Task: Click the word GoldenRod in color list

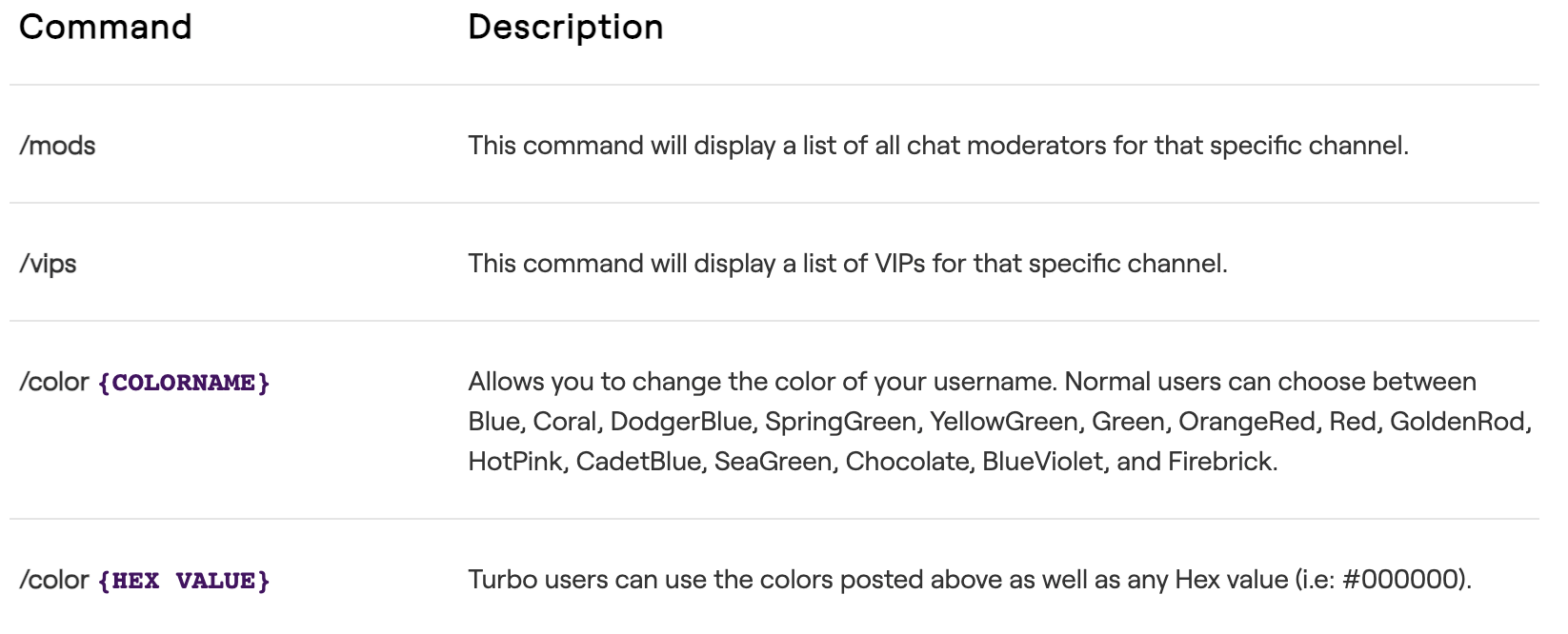Action: pos(1458,422)
